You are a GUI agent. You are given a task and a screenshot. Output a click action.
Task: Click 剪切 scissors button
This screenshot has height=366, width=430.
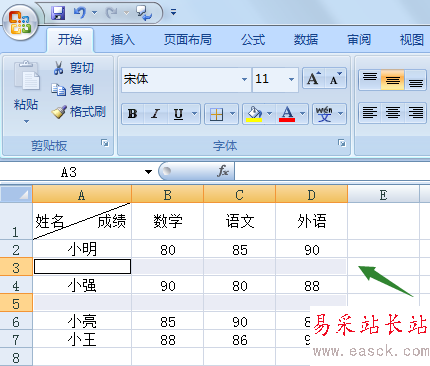tap(73, 68)
